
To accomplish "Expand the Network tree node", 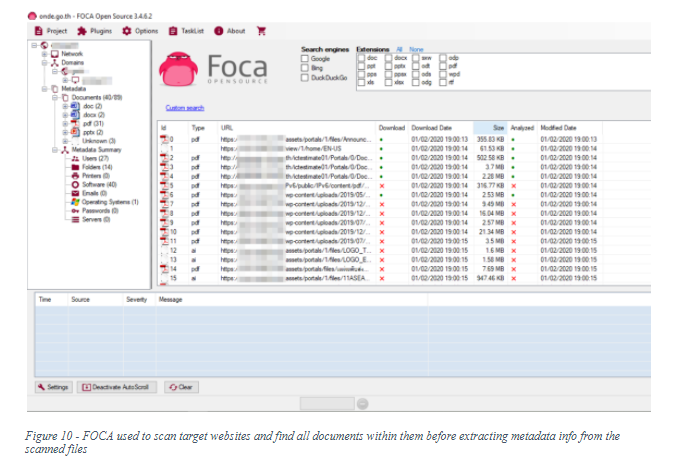I will point(44,54).
